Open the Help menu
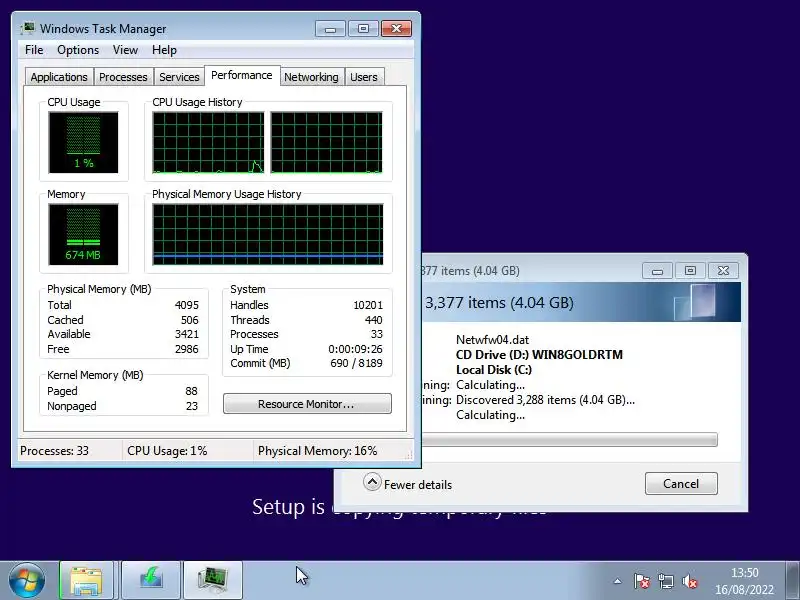800x600 pixels. point(164,50)
